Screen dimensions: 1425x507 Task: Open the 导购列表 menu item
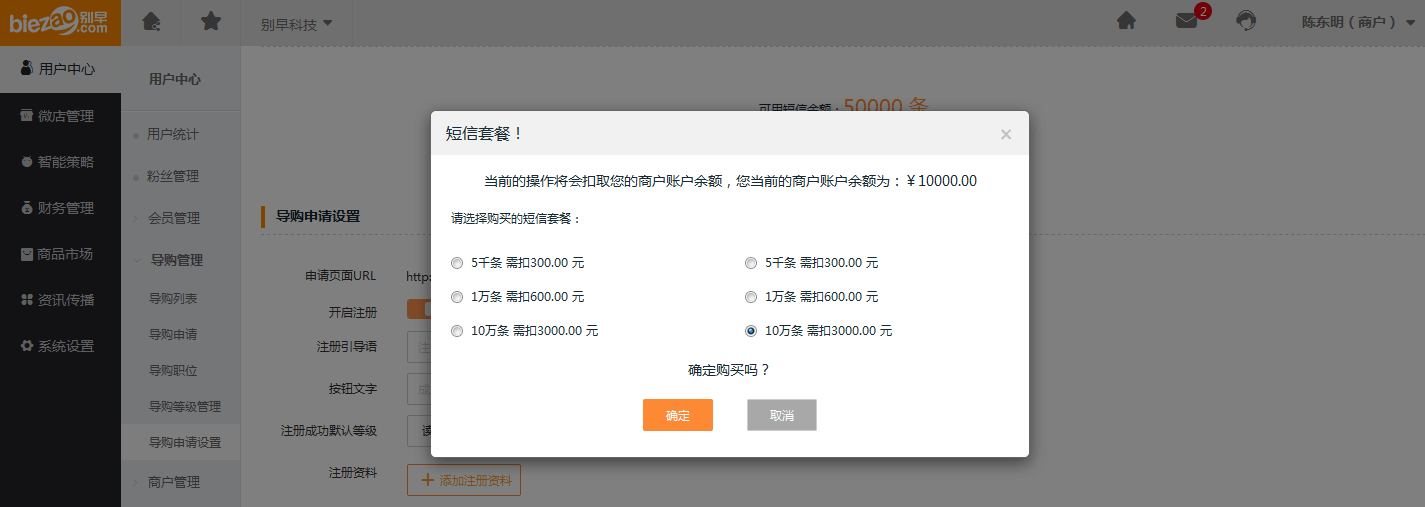[x=173, y=298]
